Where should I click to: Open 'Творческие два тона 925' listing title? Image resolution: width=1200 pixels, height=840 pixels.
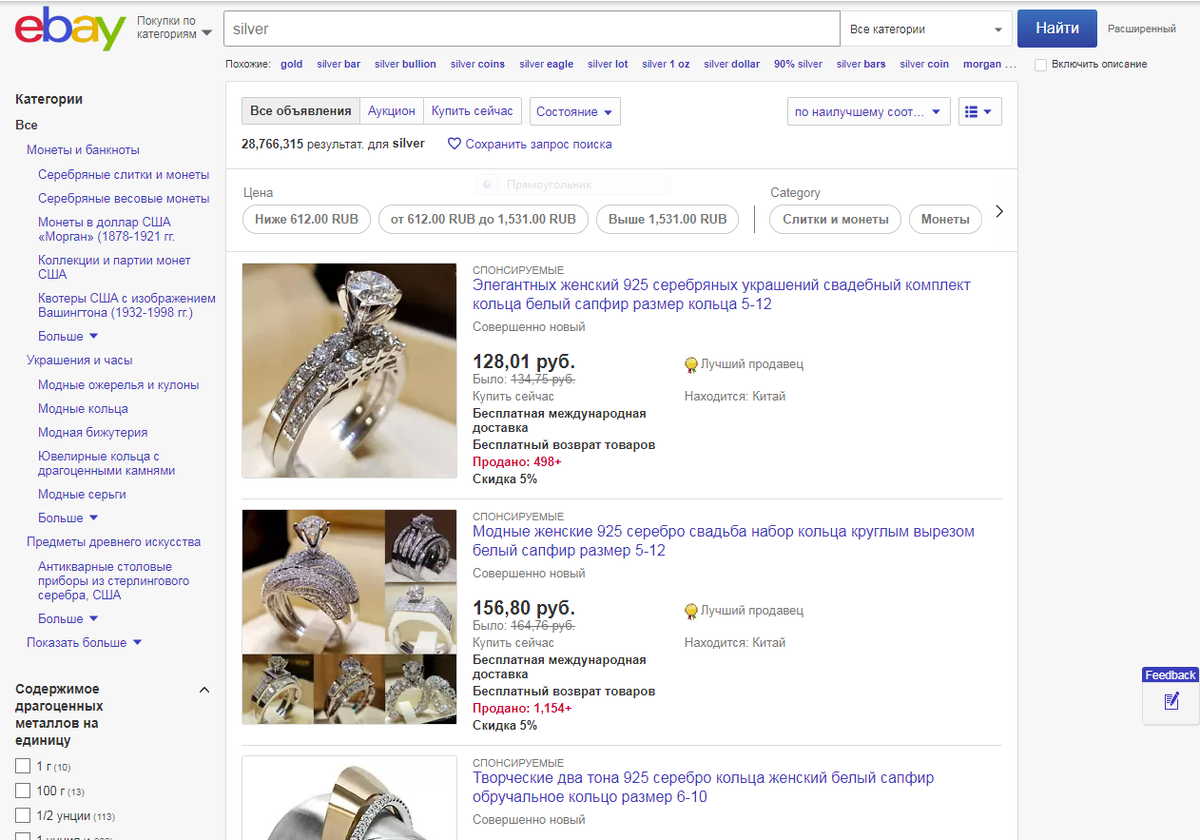(703, 787)
